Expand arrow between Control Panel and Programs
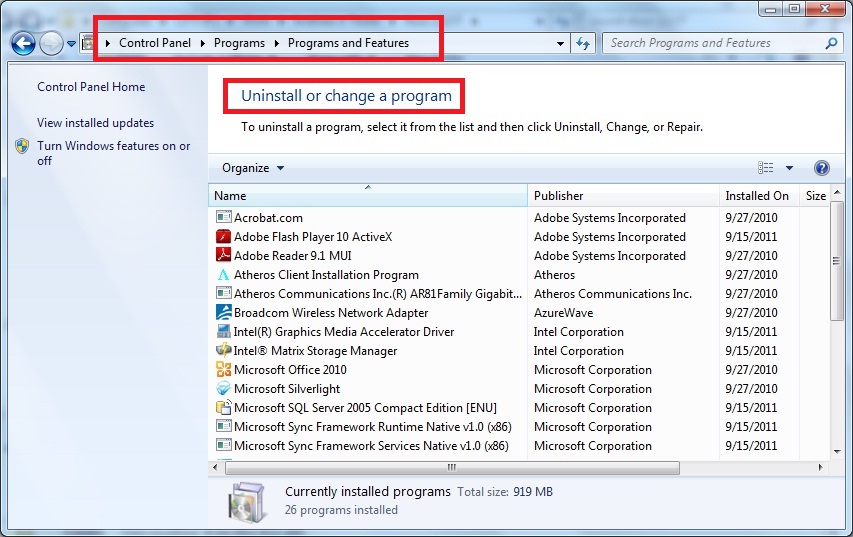 pos(202,43)
